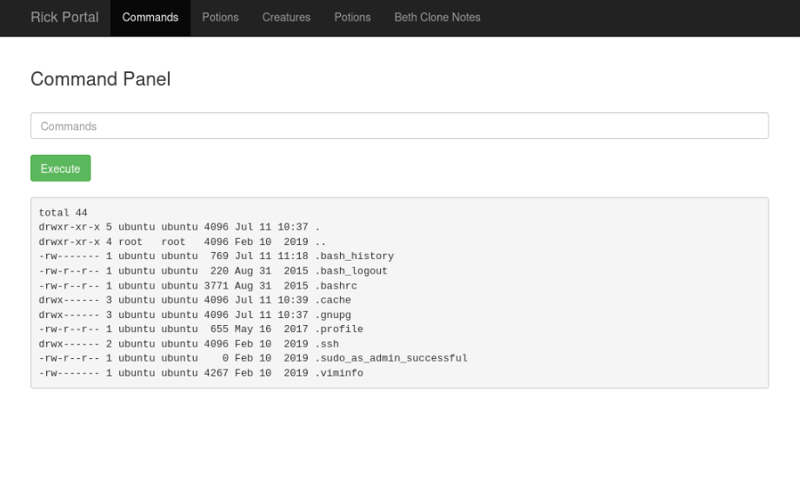Viewport: 800px width, 478px height.
Task: Click the .bash_history filename in output
Action: (354, 256)
